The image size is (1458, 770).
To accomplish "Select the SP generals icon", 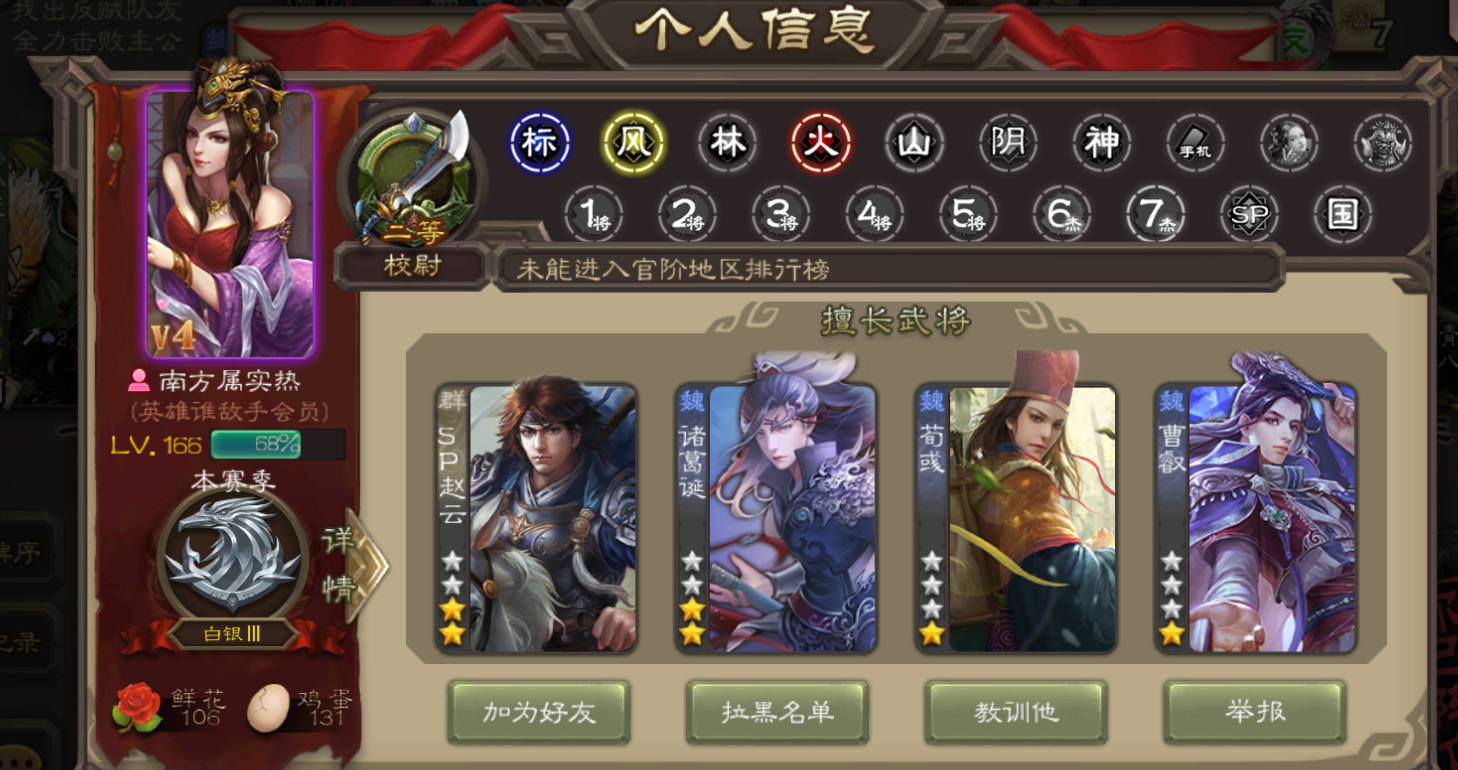I will click(1249, 214).
